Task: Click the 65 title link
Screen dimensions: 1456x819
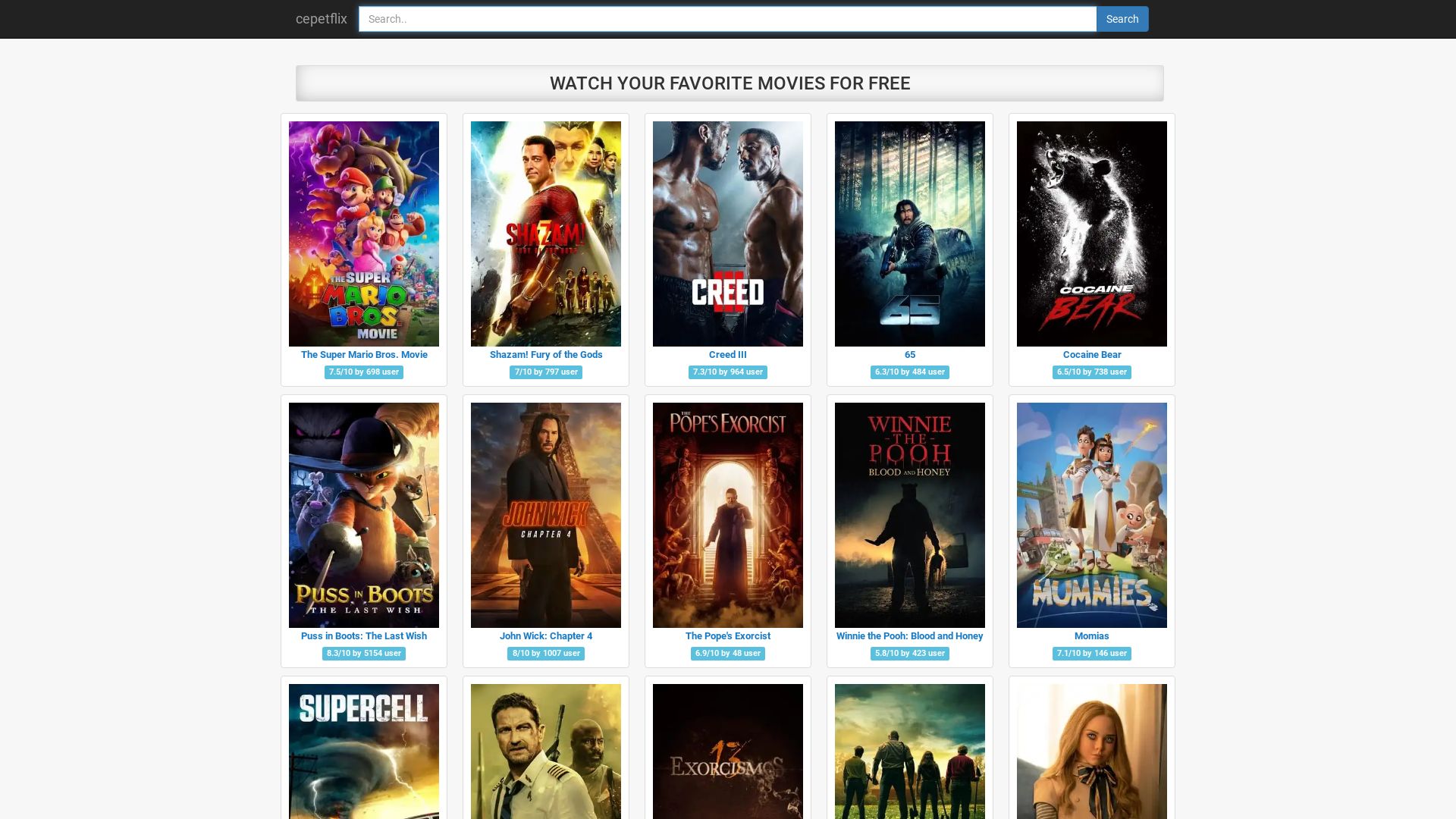Action: 910,354
